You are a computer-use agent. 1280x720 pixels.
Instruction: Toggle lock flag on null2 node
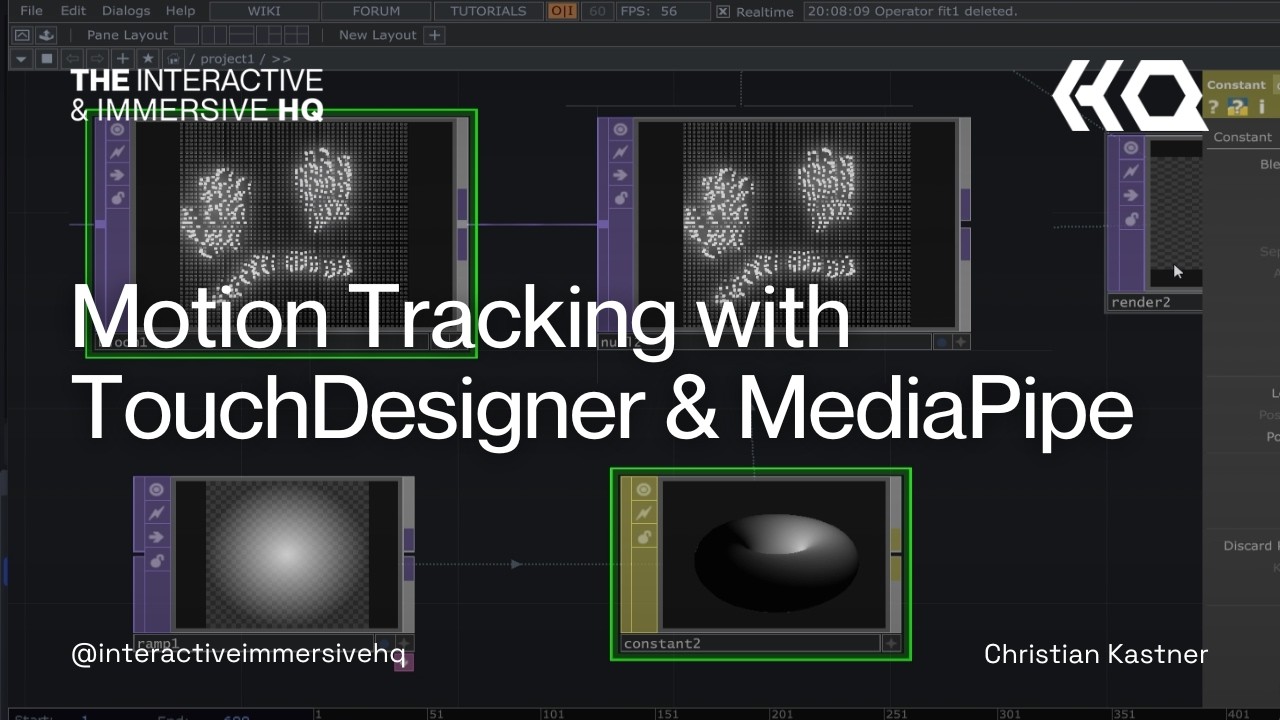pyautogui.click(x=620, y=198)
